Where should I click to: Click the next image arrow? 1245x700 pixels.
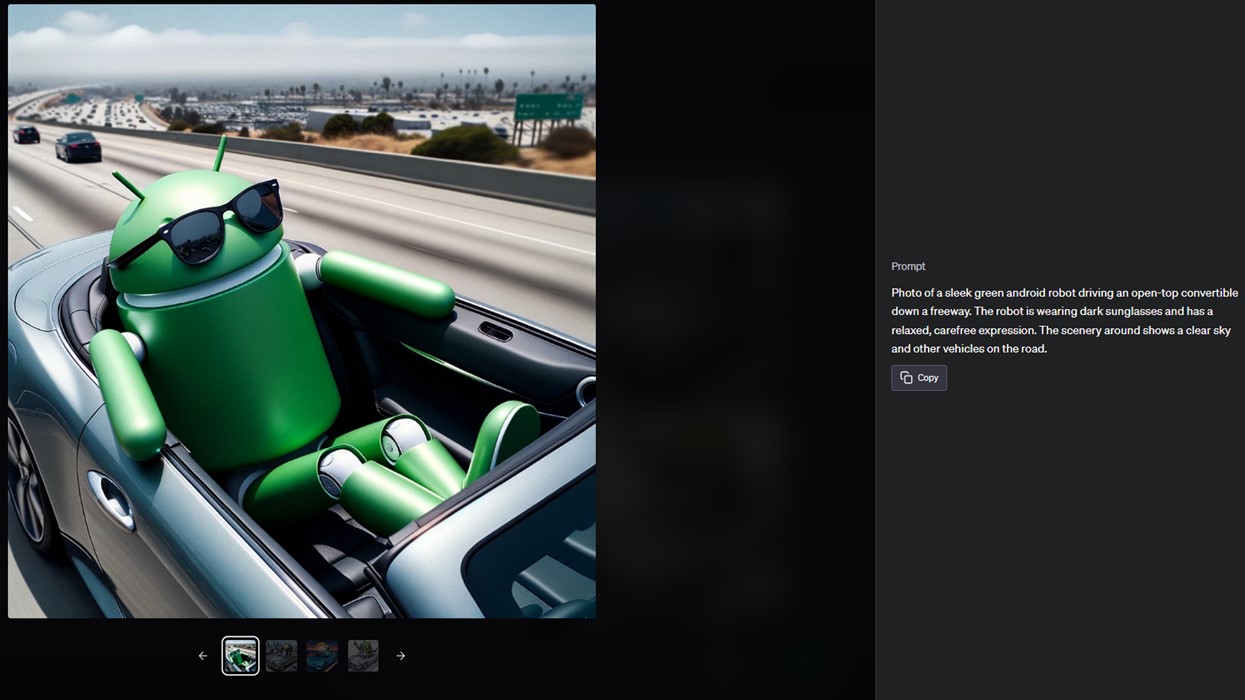pyautogui.click(x=401, y=656)
